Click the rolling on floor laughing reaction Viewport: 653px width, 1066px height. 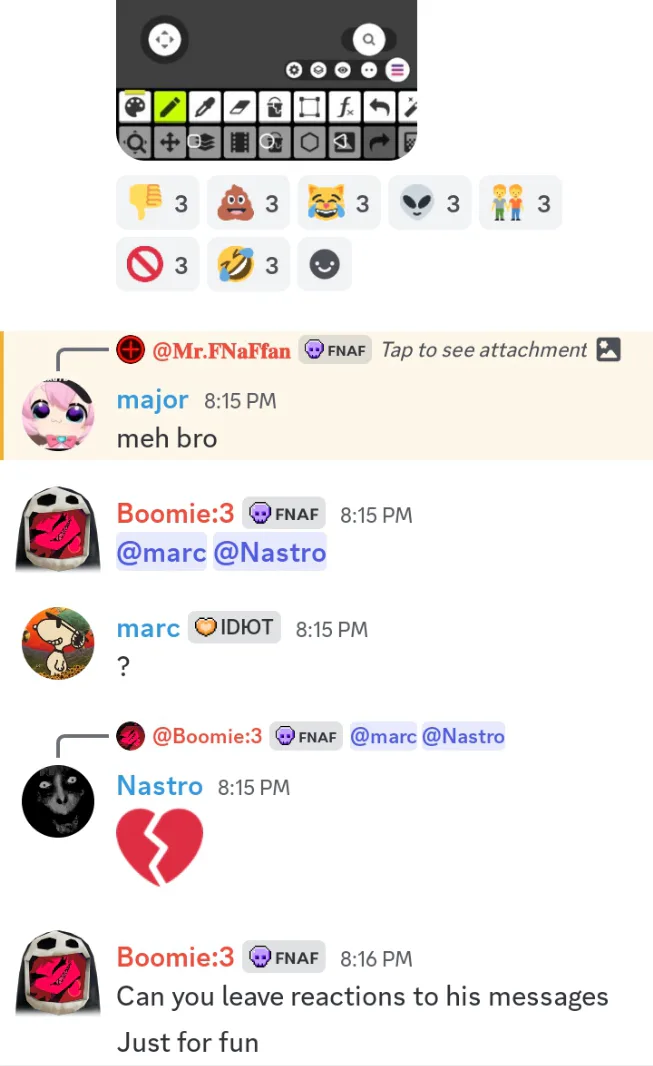248,264
